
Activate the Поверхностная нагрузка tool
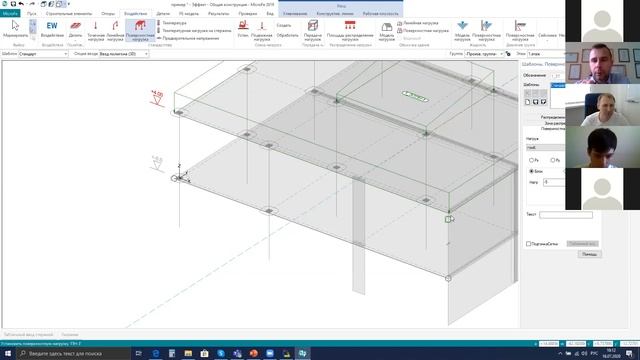140,31
